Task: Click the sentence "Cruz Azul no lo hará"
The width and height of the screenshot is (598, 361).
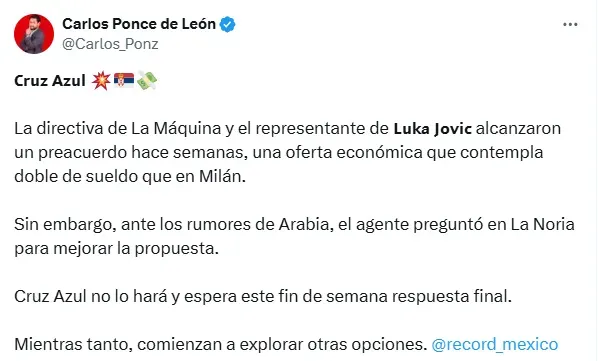Action: 263,297
